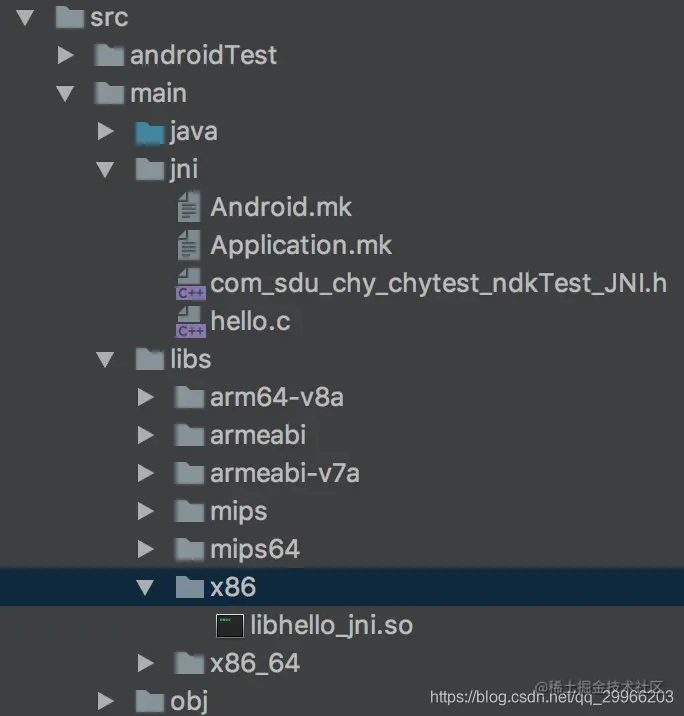The height and width of the screenshot is (716, 684).
Task: Select the androidTest label
Action: (x=203, y=55)
